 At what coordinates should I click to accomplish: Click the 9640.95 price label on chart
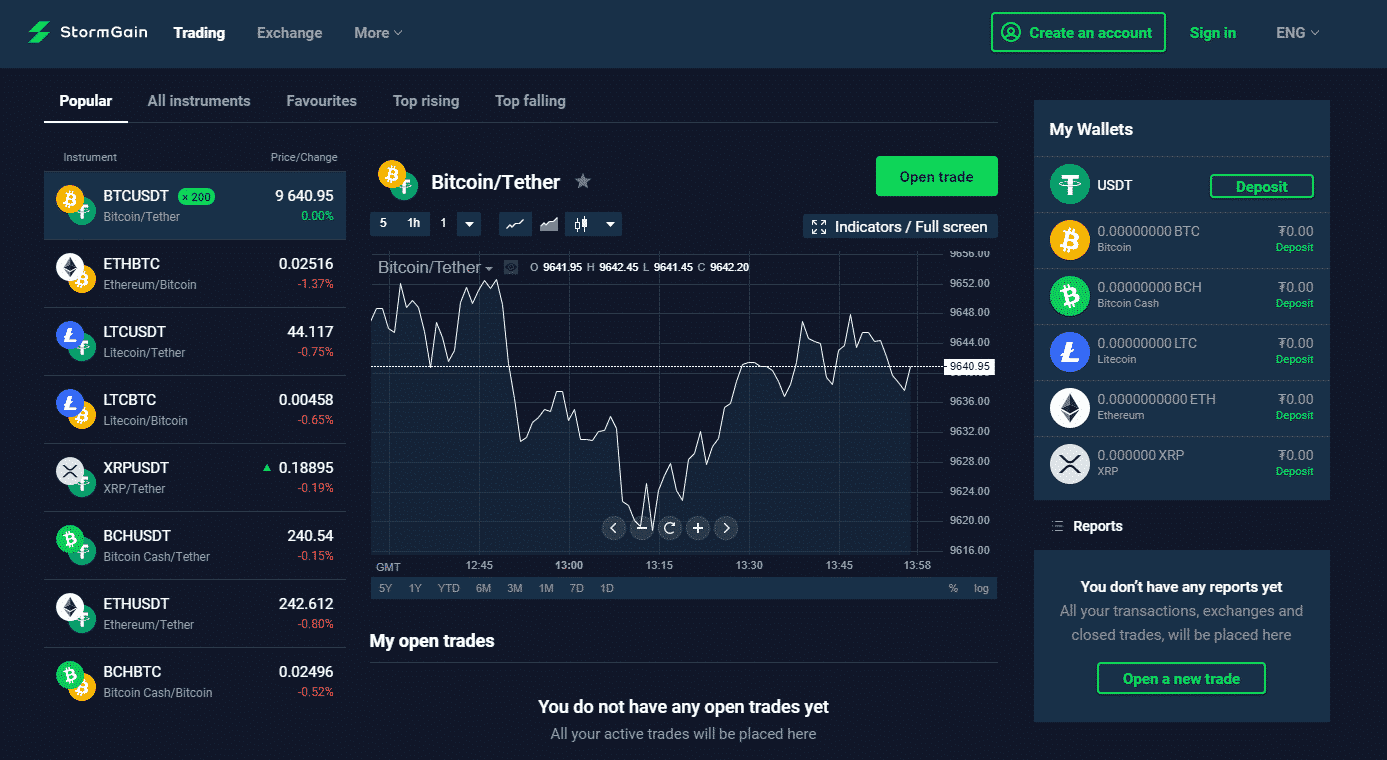[969, 366]
